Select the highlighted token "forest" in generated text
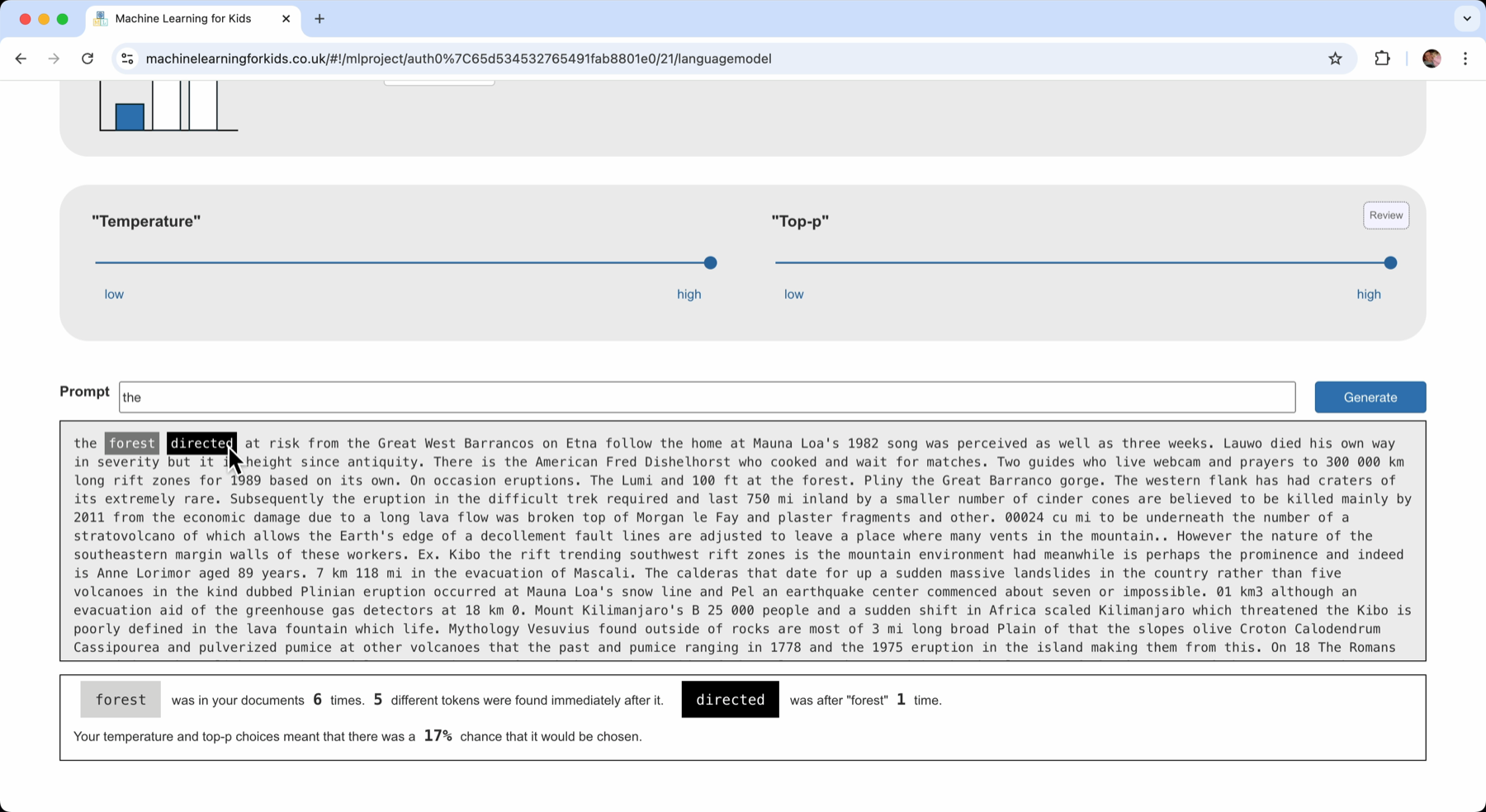1486x812 pixels. [x=132, y=443]
